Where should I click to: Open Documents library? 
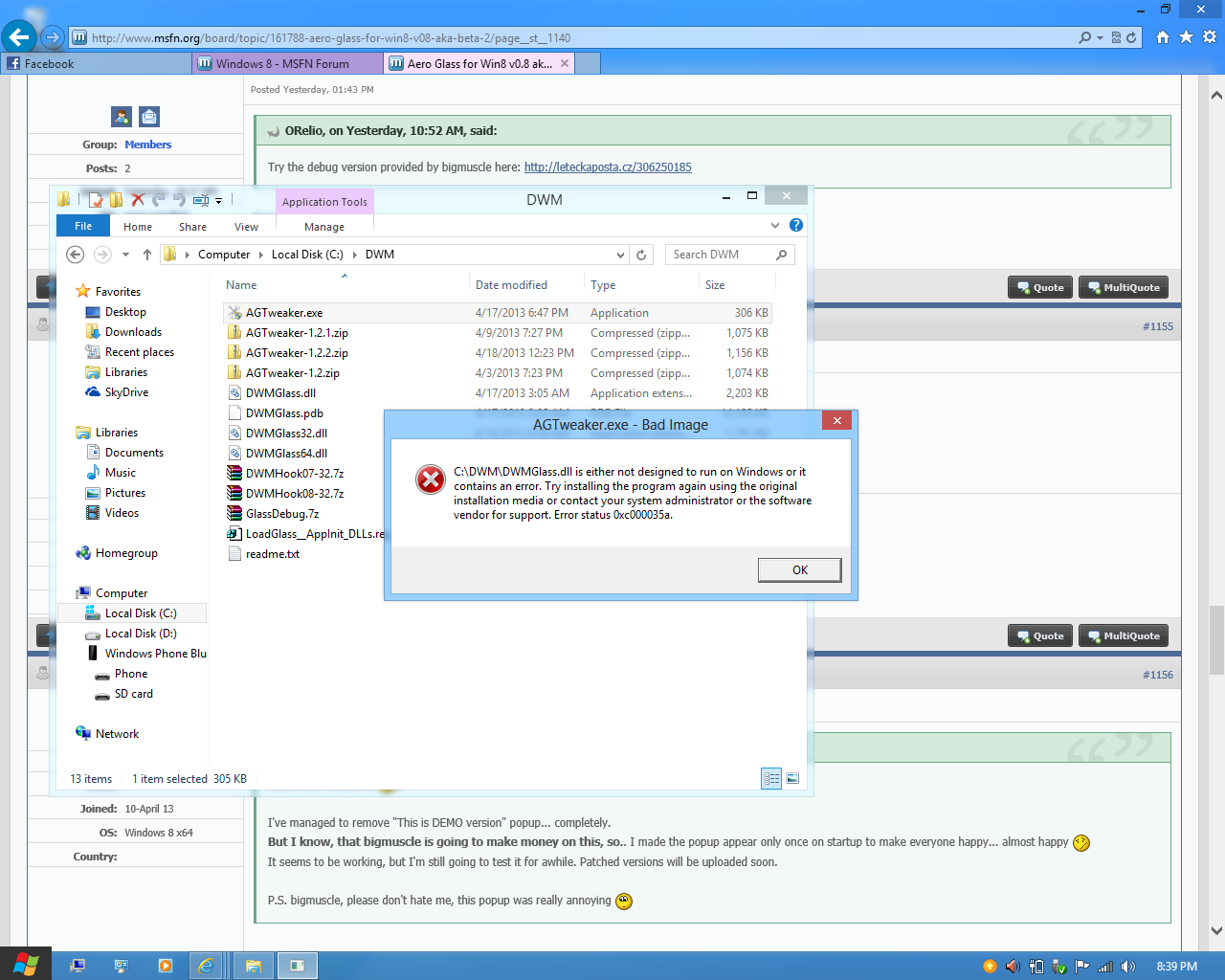[134, 453]
